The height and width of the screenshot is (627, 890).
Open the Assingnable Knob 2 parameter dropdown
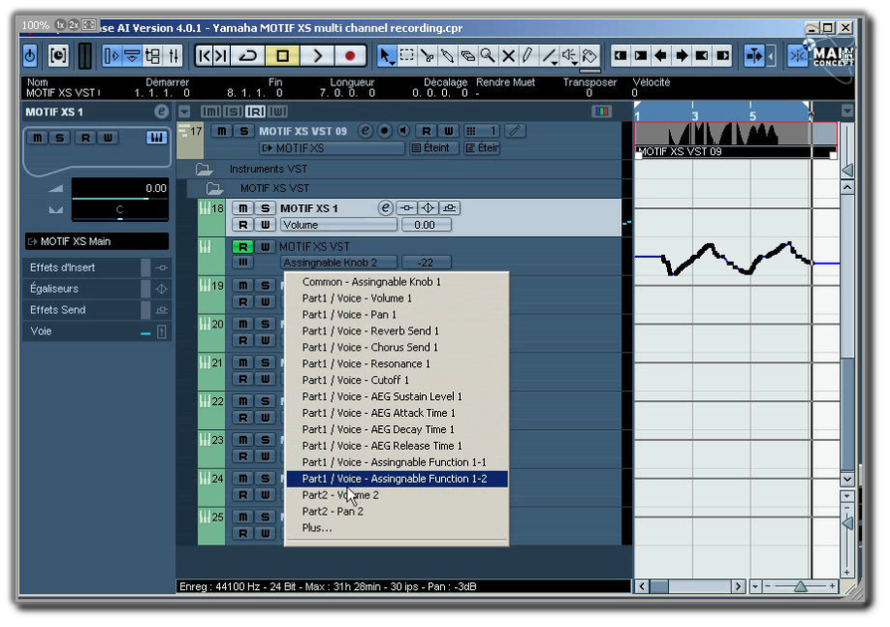point(338,263)
